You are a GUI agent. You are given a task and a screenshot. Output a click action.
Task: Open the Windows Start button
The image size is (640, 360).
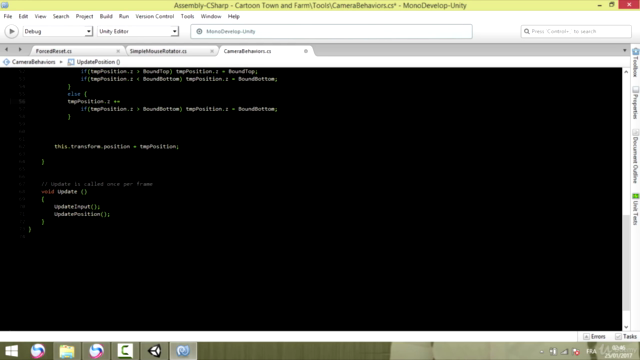click(11, 351)
